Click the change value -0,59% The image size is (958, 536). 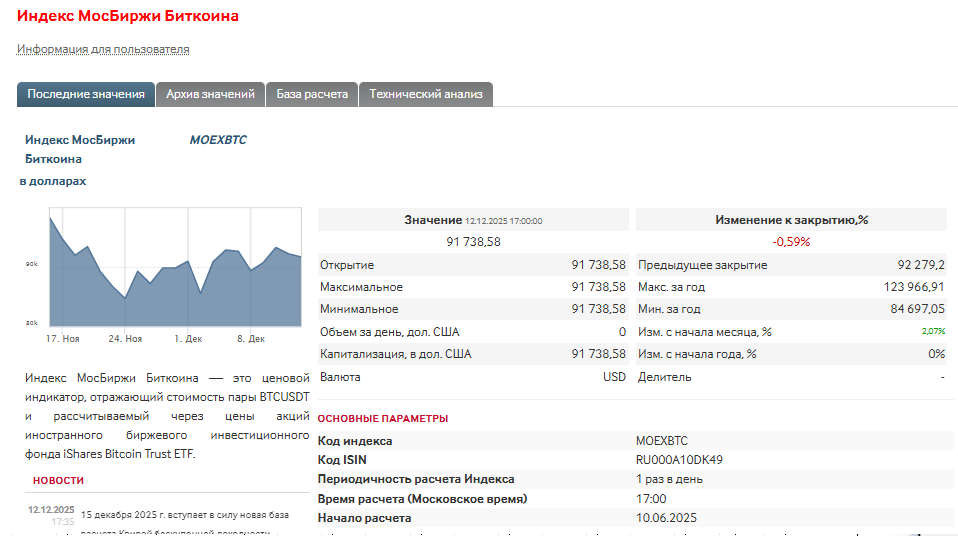point(791,242)
